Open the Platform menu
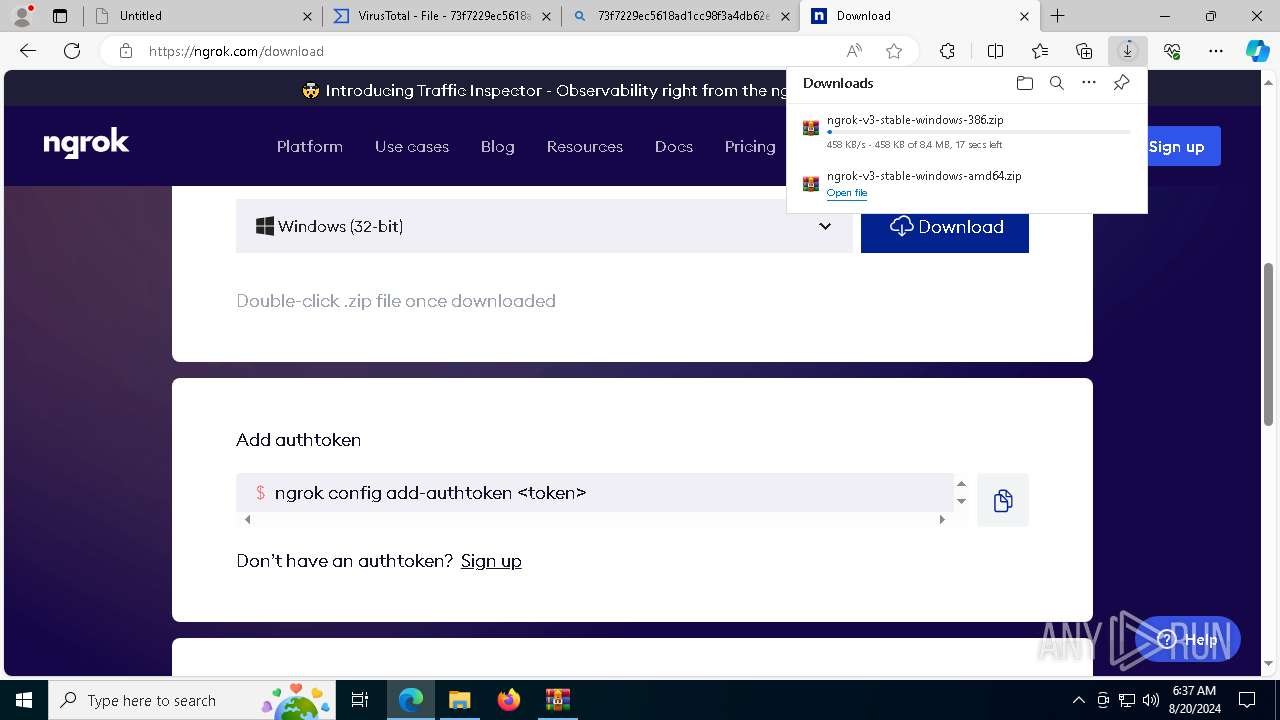The width and height of the screenshot is (1280, 720). click(x=310, y=146)
